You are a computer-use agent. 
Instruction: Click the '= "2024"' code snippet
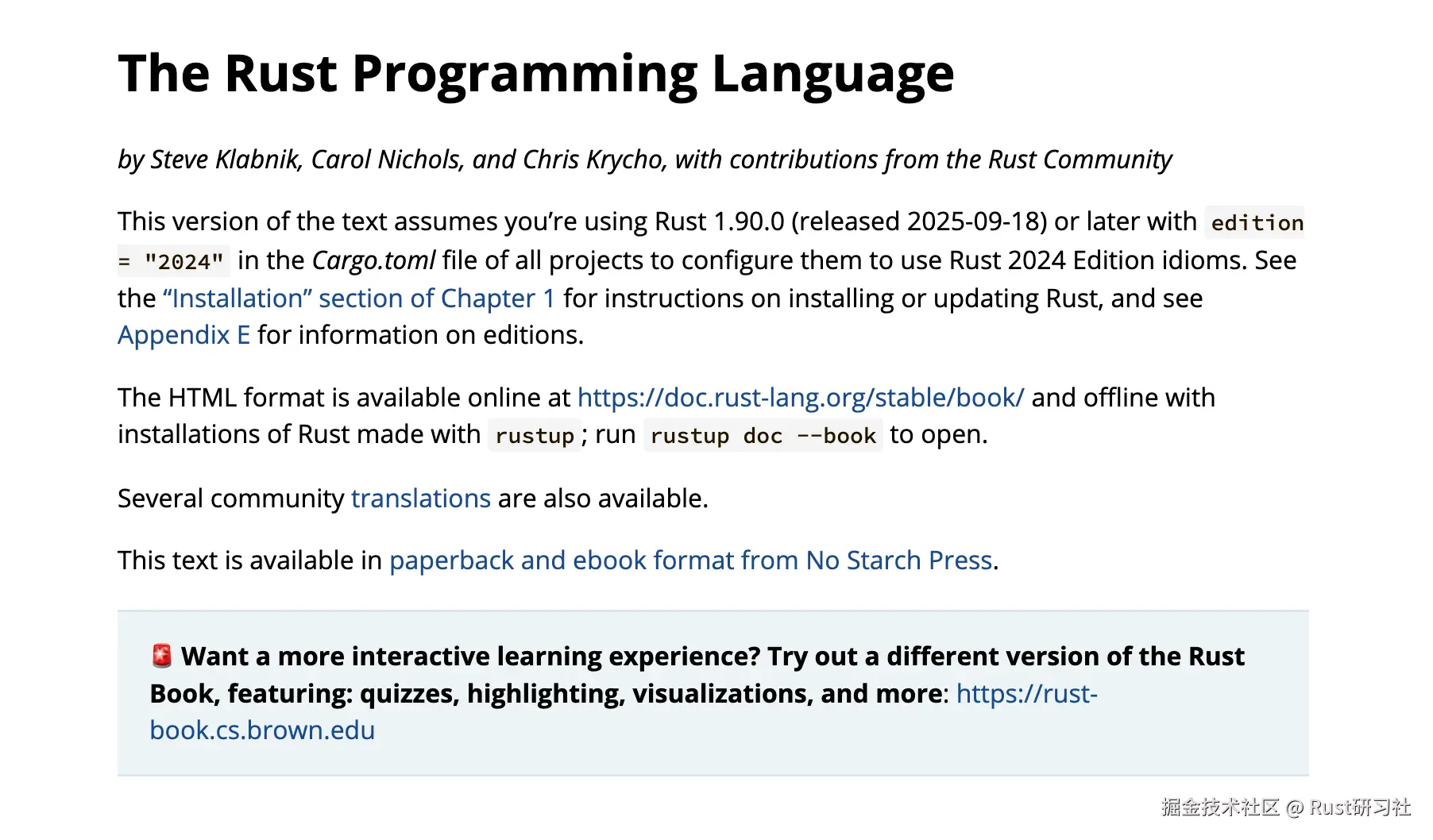click(x=174, y=260)
